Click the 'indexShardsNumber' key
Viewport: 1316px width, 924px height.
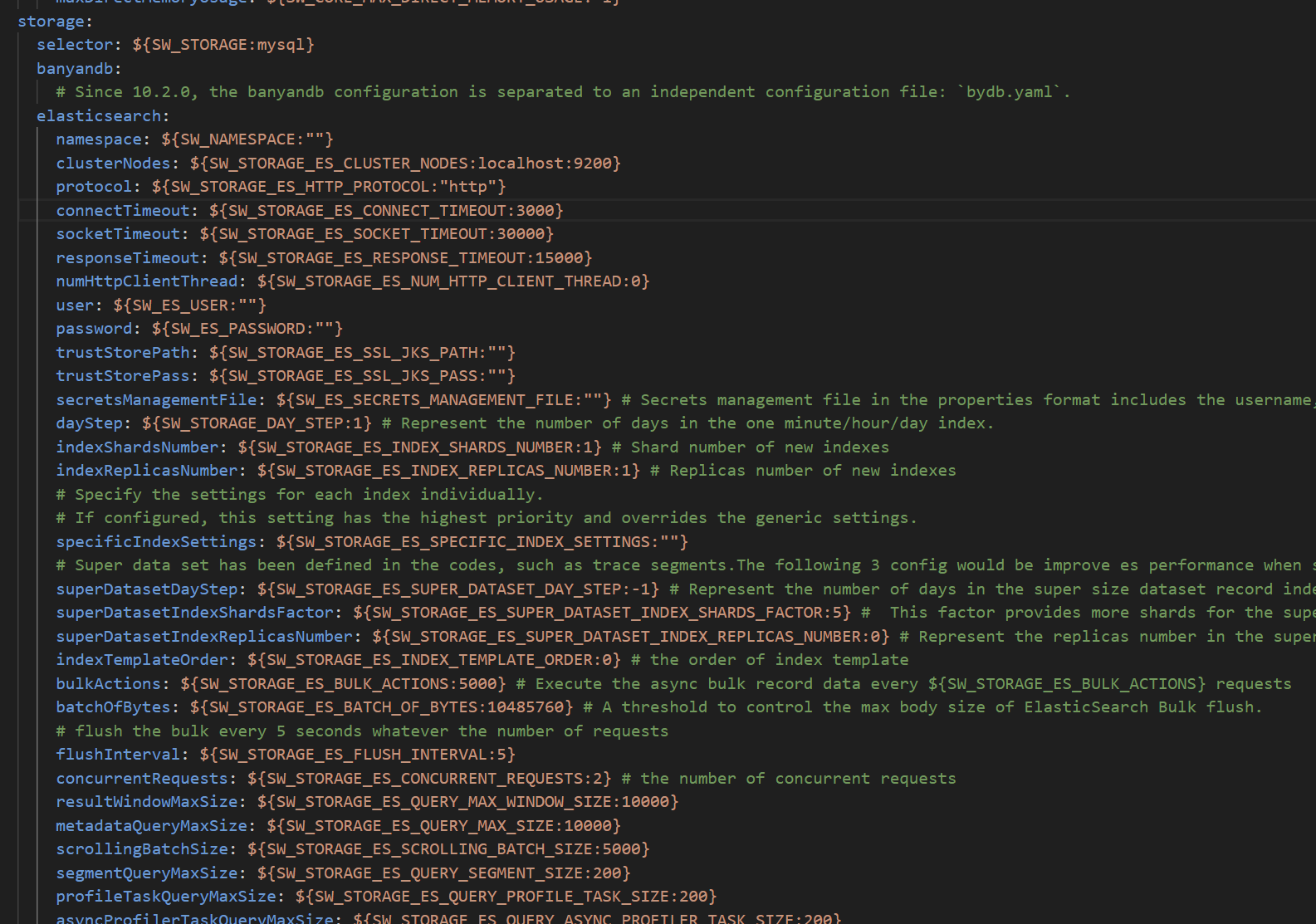(x=137, y=447)
